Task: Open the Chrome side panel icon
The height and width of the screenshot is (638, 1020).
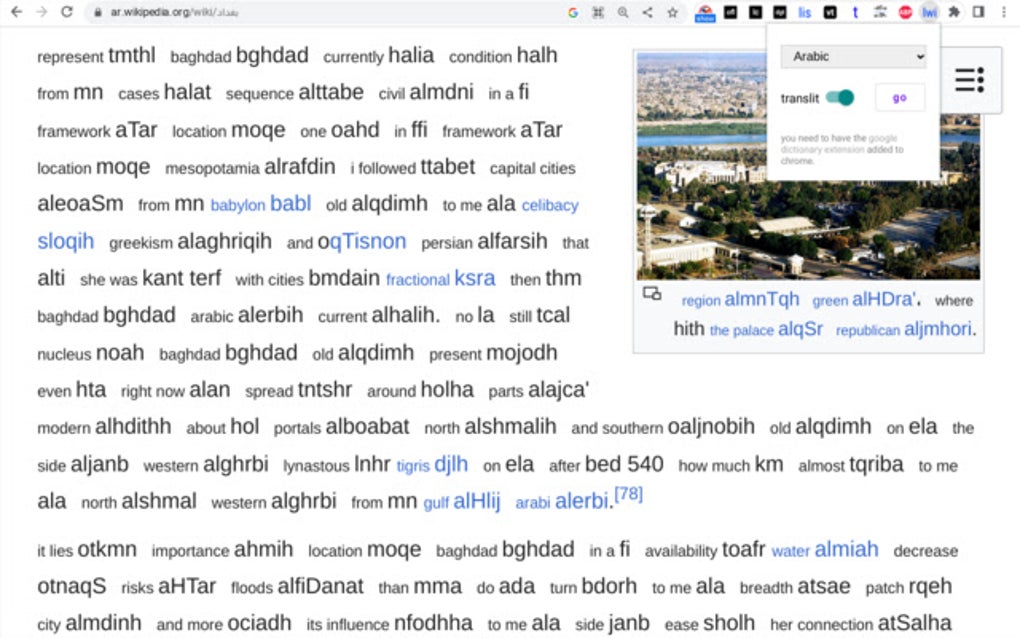Action: click(980, 13)
